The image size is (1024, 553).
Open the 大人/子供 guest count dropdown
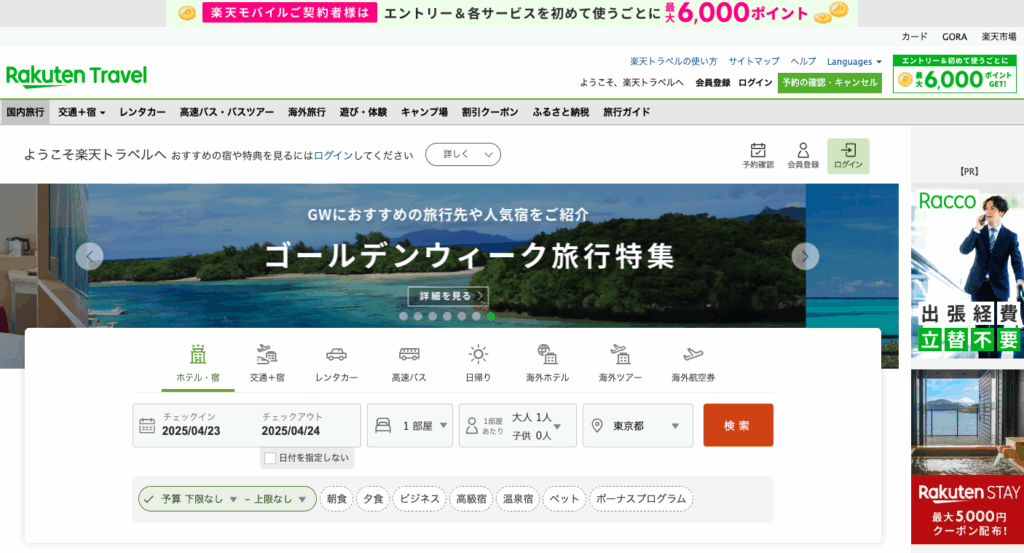(518, 426)
